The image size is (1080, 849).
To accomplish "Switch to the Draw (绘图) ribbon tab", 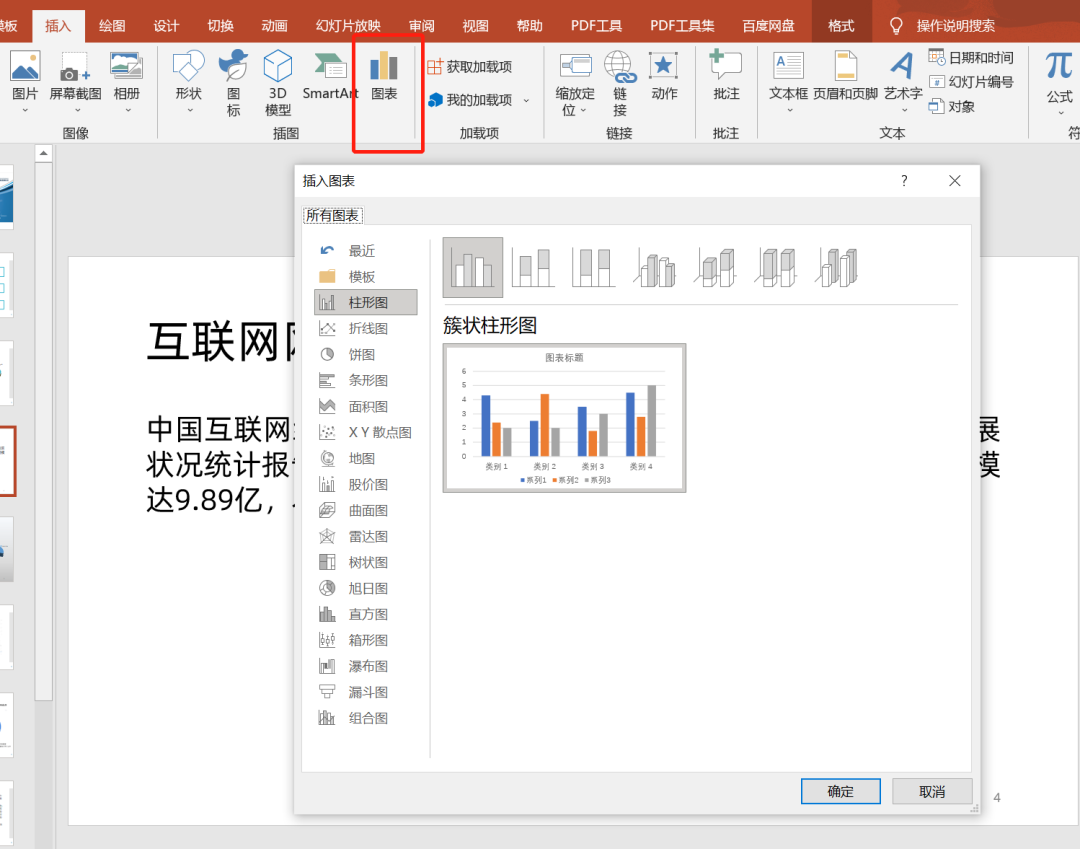I will [112, 26].
